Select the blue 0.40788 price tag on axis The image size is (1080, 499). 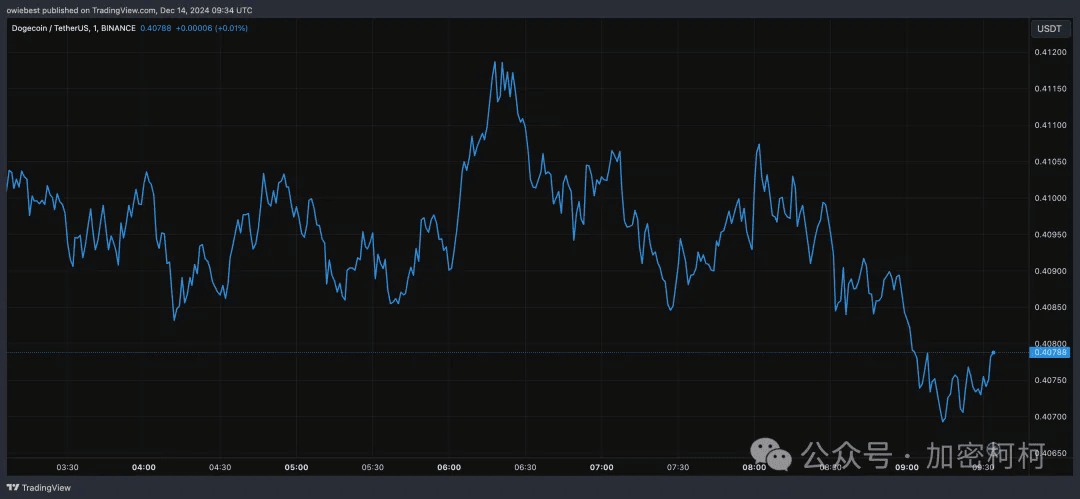coord(1050,352)
